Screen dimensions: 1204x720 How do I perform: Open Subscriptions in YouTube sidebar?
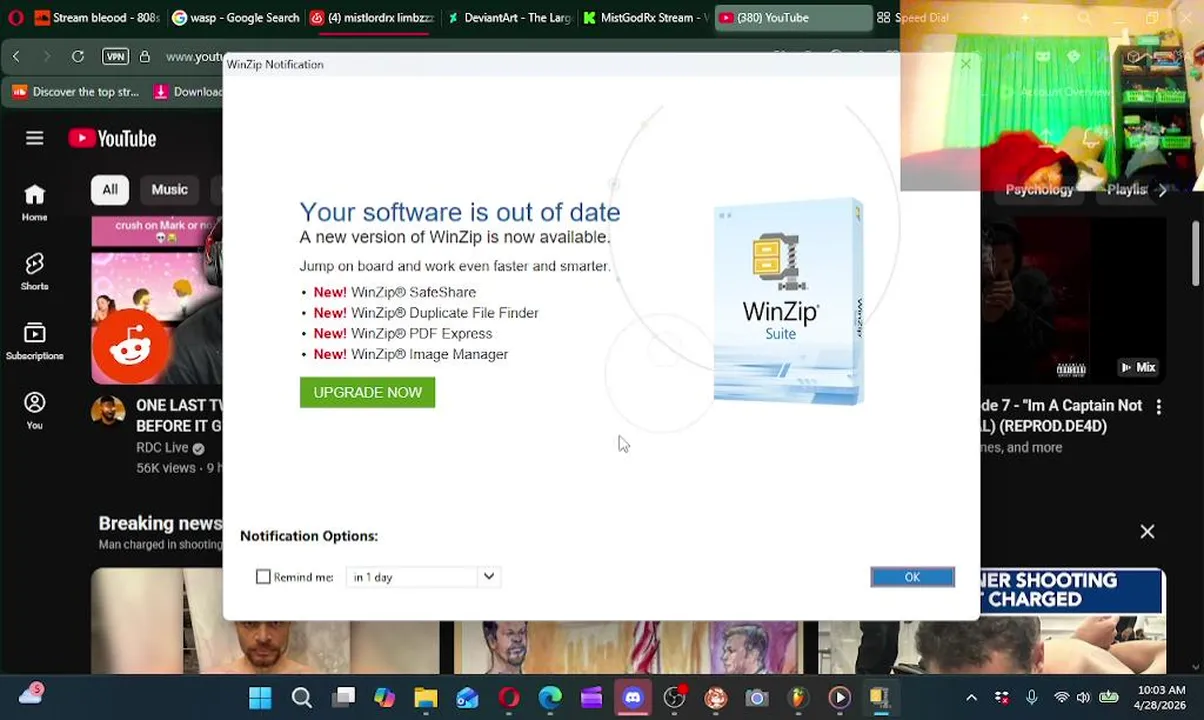click(x=35, y=342)
